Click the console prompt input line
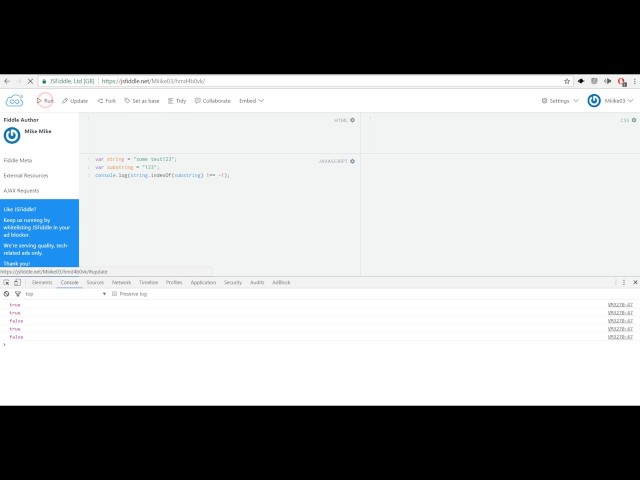This screenshot has height=480, width=640. [320, 345]
